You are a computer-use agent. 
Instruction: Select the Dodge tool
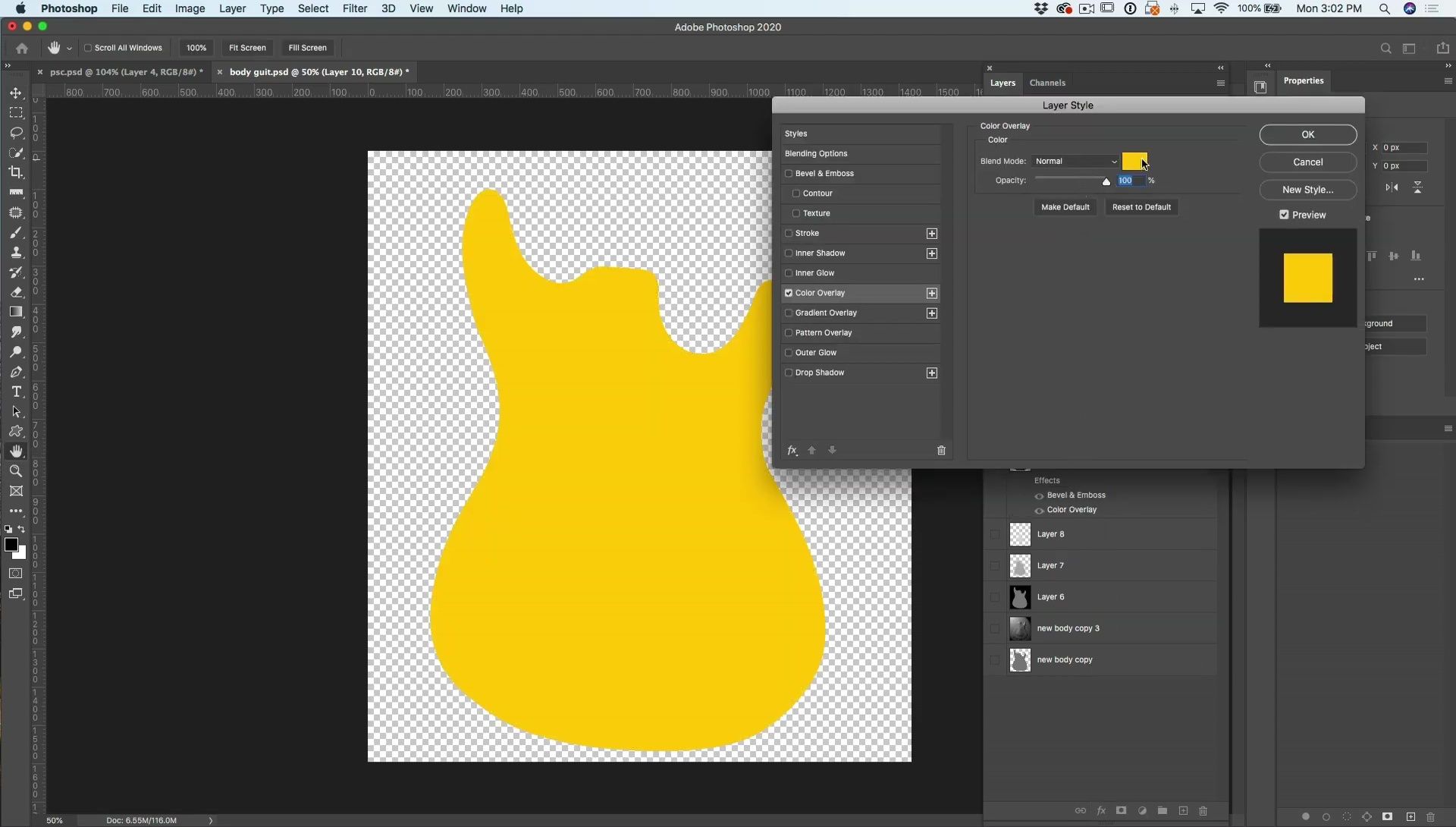16,352
